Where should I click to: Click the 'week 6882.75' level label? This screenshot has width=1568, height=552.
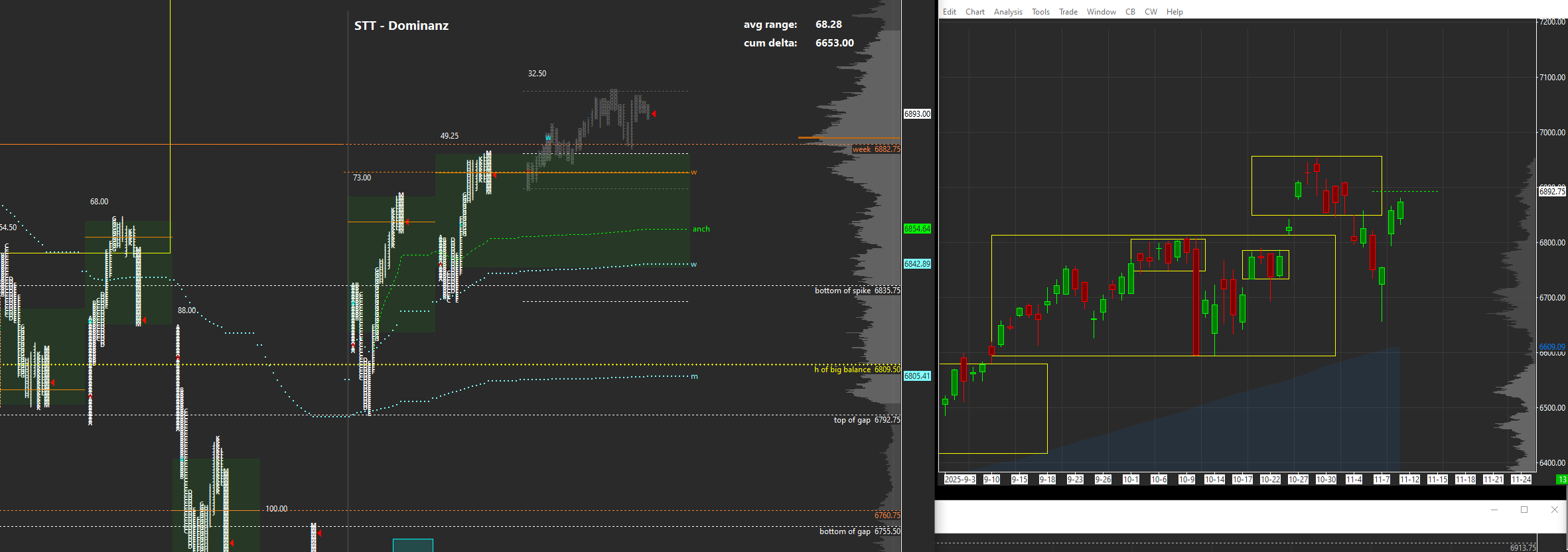coord(877,149)
